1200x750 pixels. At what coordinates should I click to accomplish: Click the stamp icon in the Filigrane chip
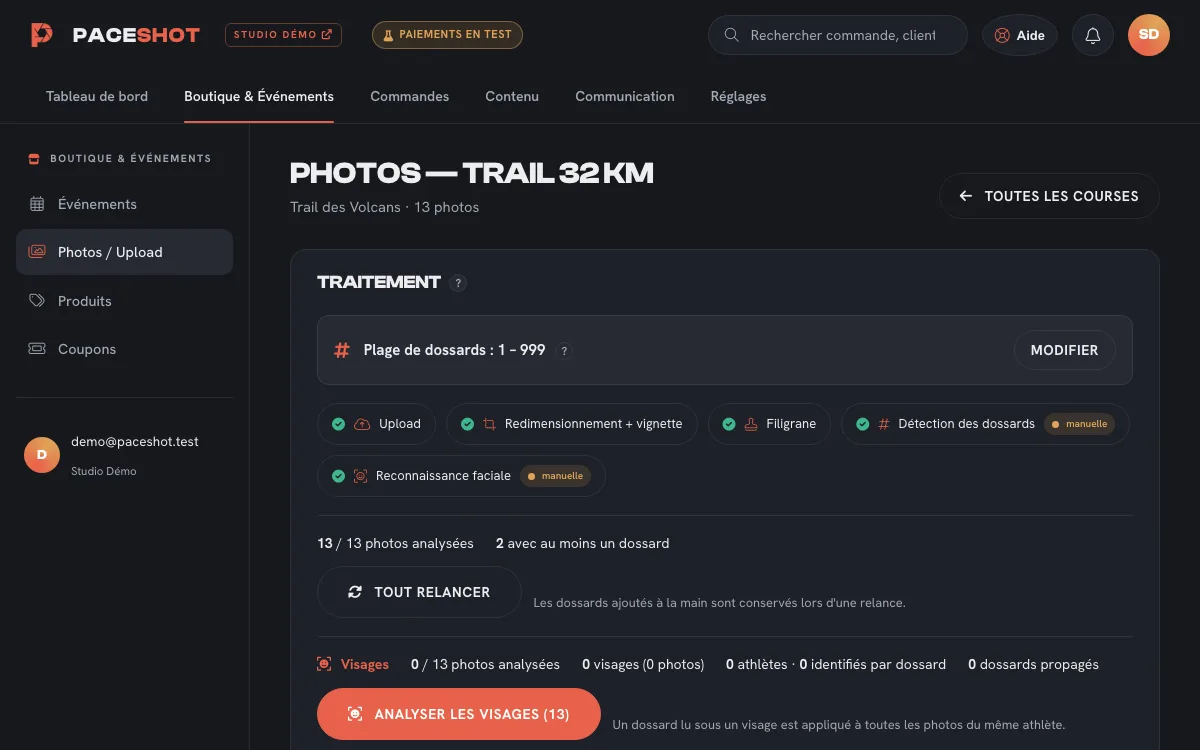click(751, 424)
